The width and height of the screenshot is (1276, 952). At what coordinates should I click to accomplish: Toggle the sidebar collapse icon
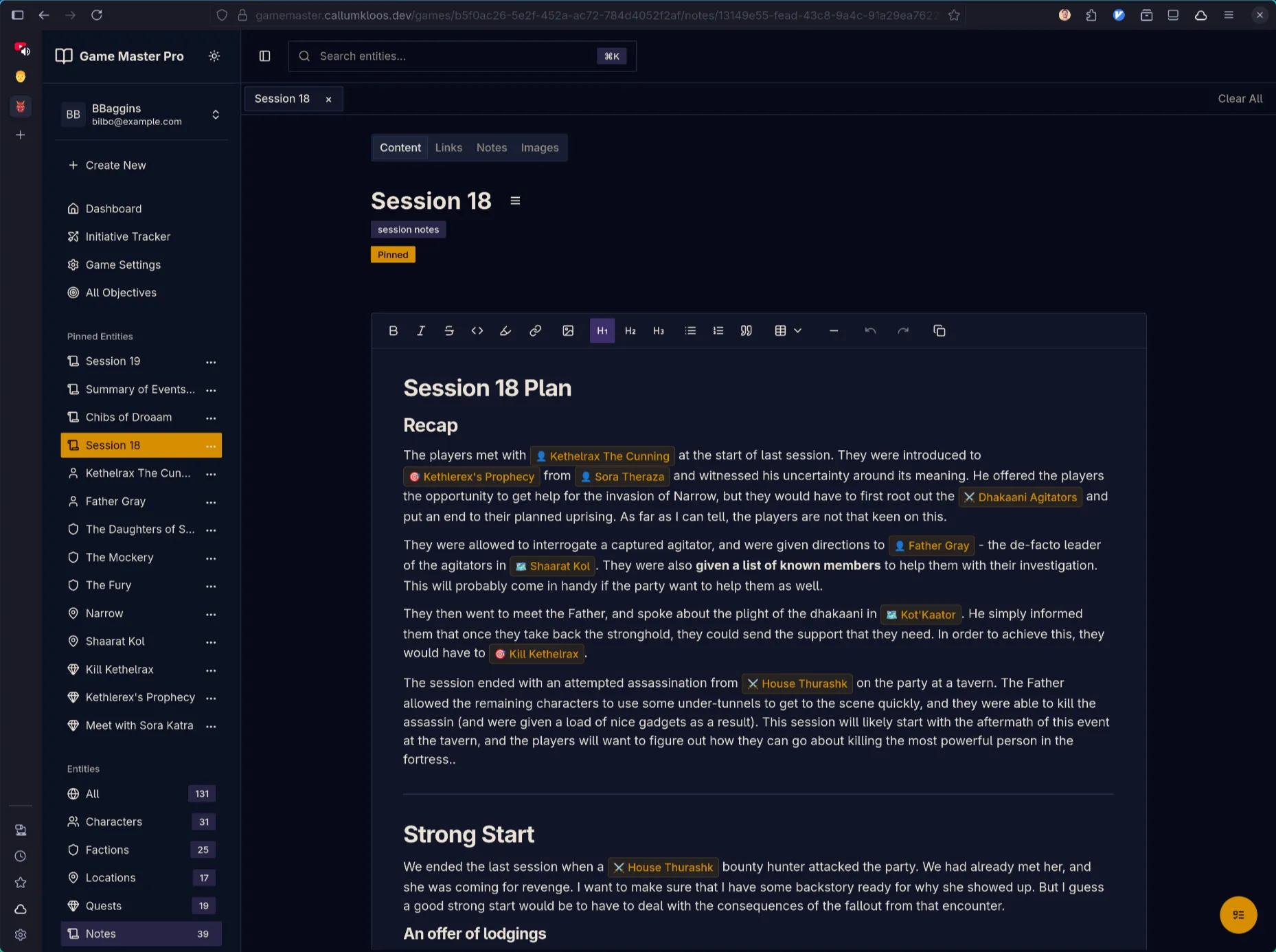(264, 56)
